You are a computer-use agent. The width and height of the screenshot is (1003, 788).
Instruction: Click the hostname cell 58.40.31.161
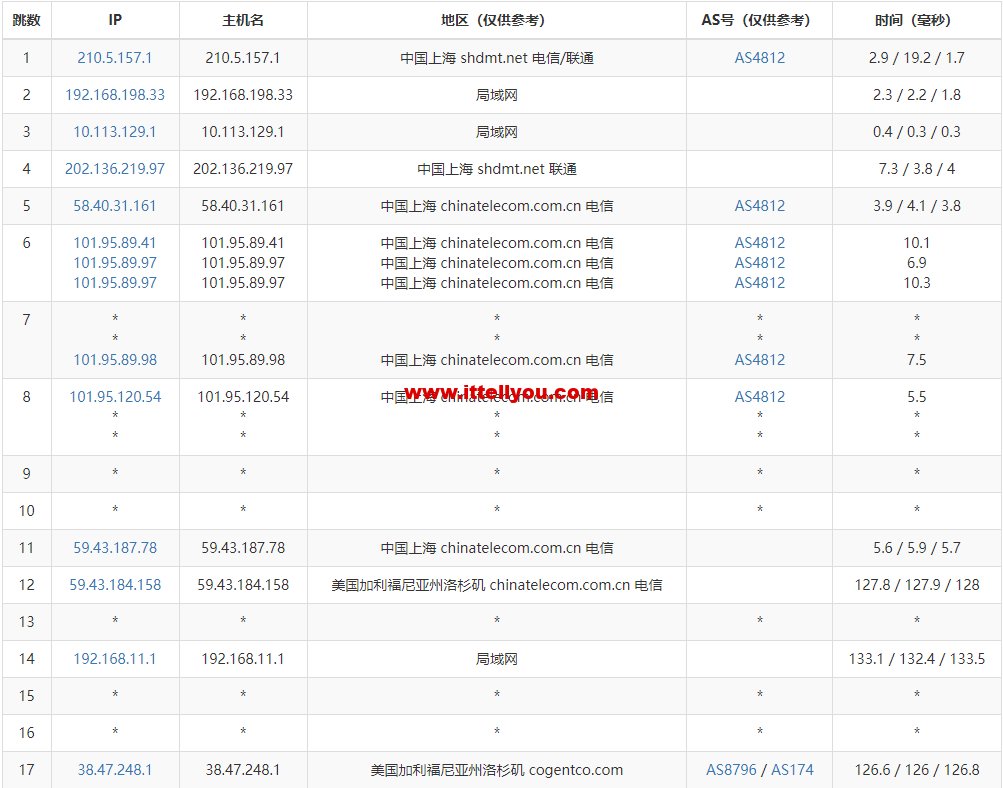[x=243, y=206]
